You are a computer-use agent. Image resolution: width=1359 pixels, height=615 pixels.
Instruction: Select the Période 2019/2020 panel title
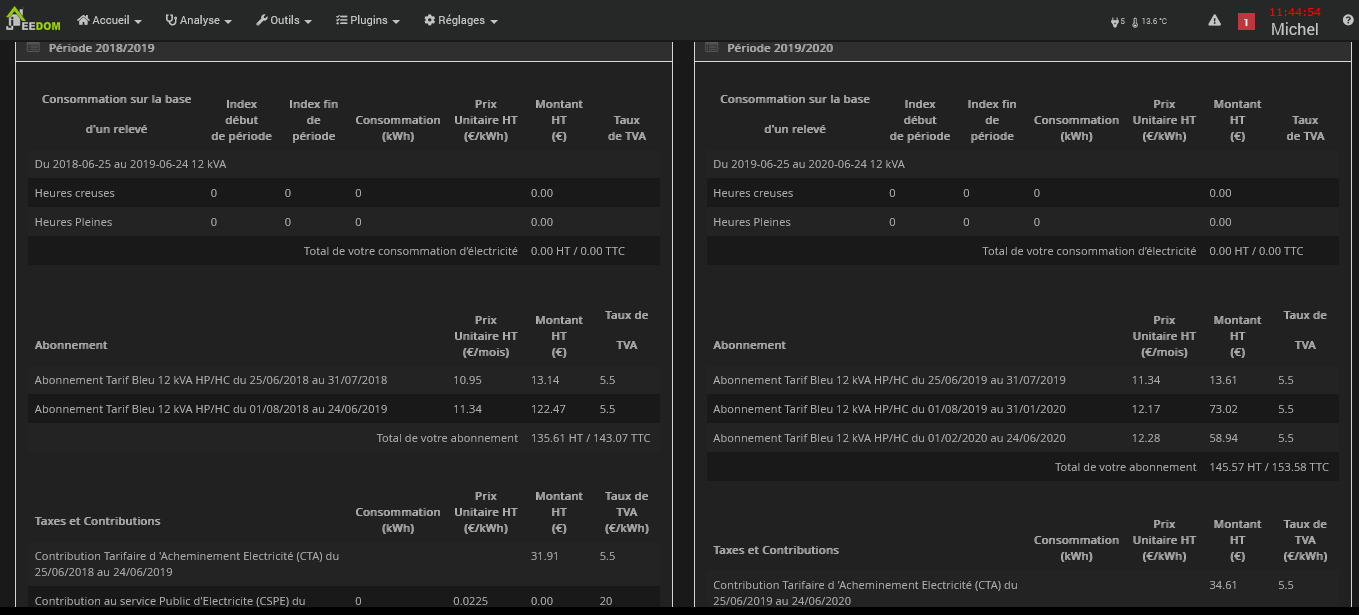click(x=780, y=48)
